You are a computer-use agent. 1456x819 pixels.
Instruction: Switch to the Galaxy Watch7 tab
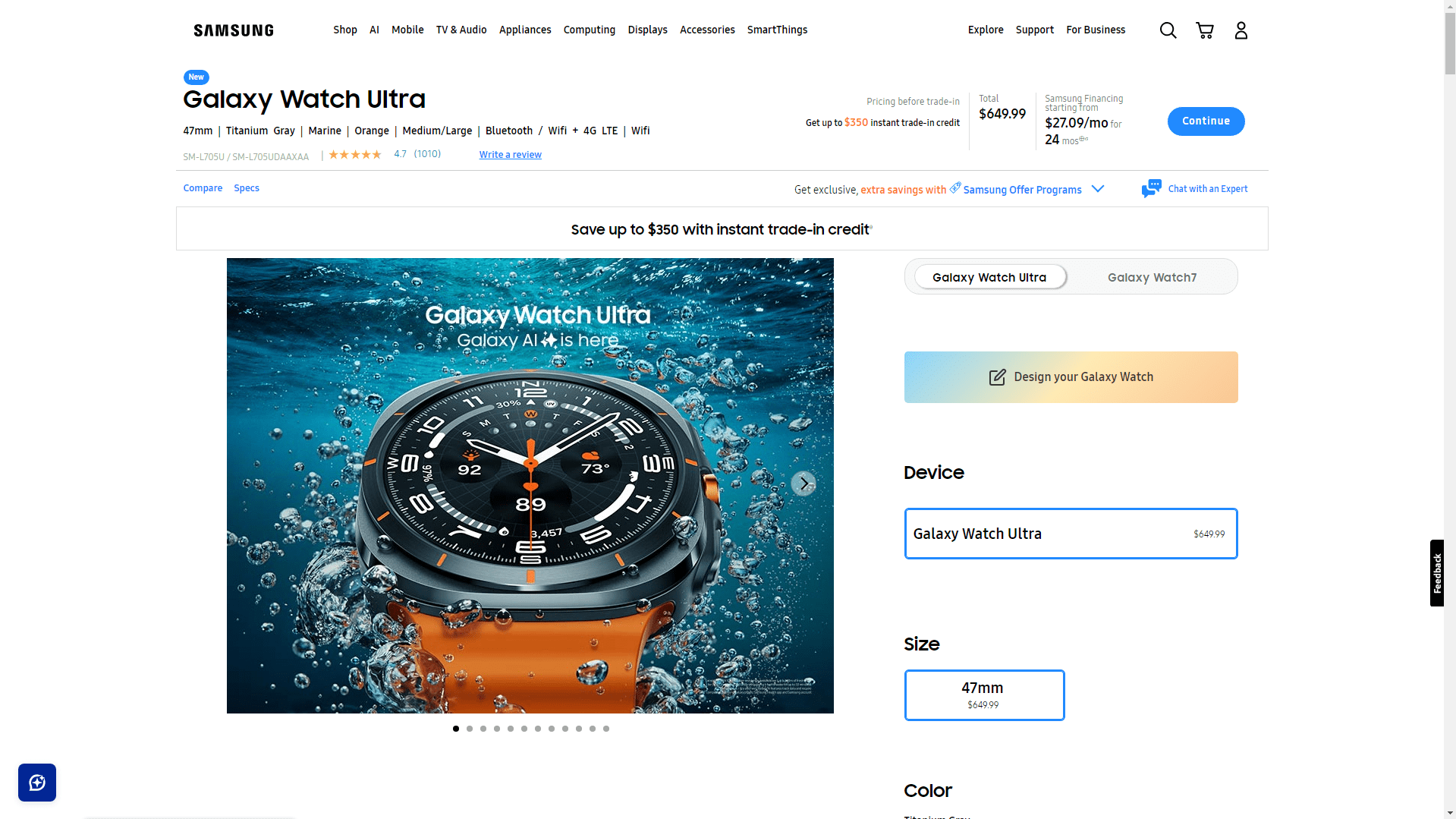point(1152,277)
